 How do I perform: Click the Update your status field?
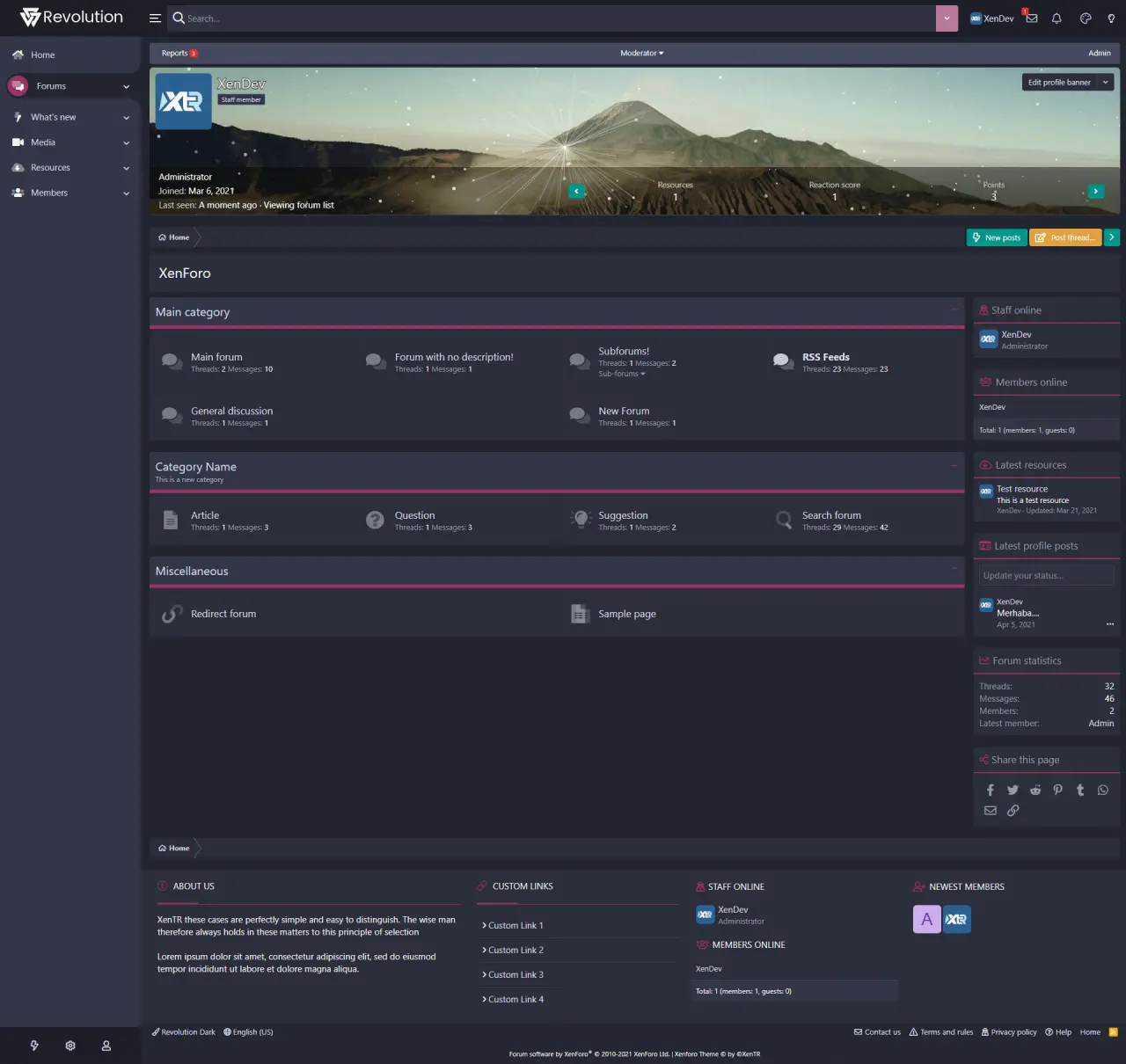pyautogui.click(x=1046, y=576)
